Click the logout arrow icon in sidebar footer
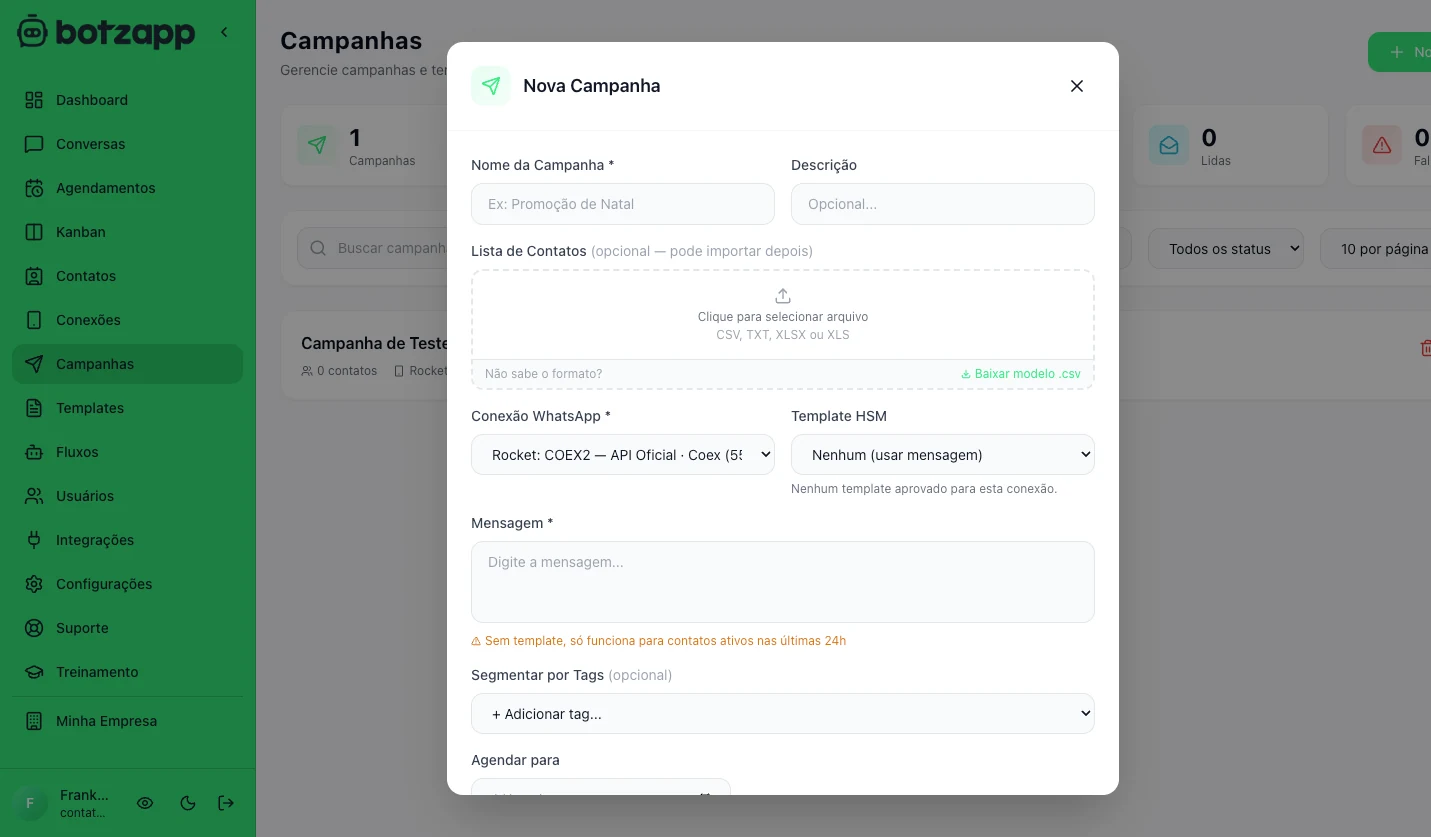The height and width of the screenshot is (837, 1431). pos(226,803)
